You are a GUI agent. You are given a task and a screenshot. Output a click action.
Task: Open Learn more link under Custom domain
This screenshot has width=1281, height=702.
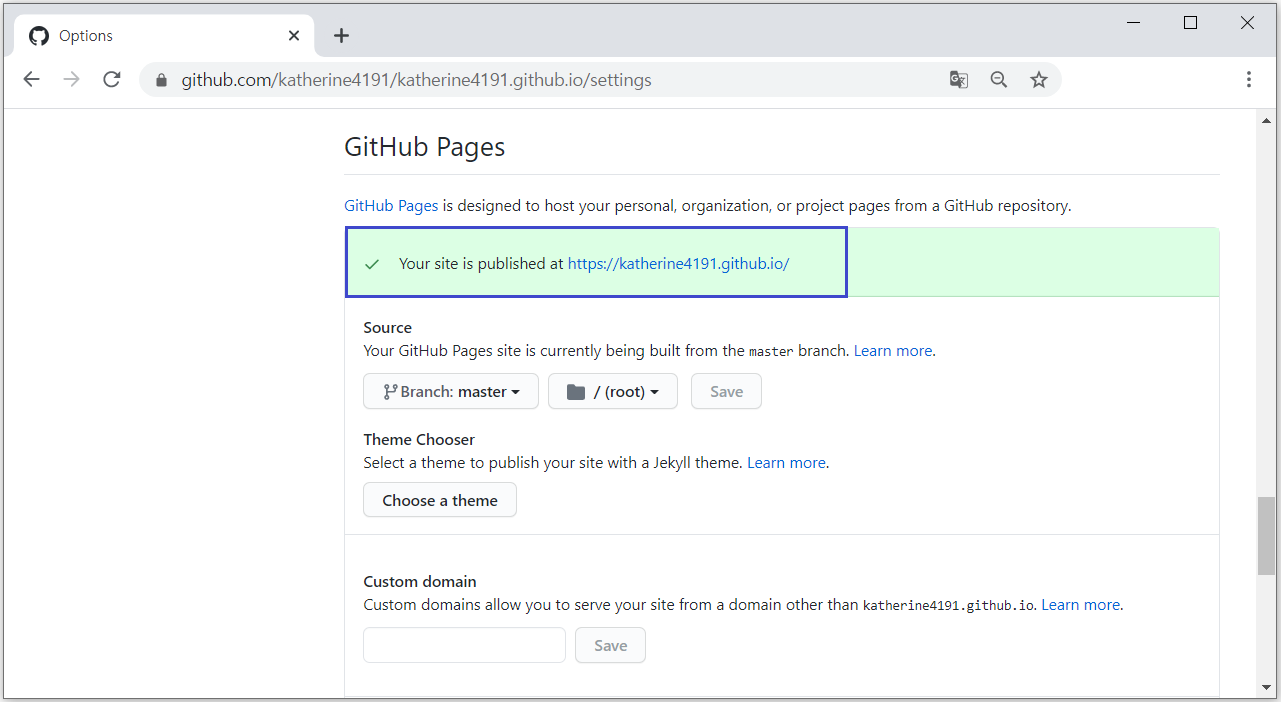1081,605
